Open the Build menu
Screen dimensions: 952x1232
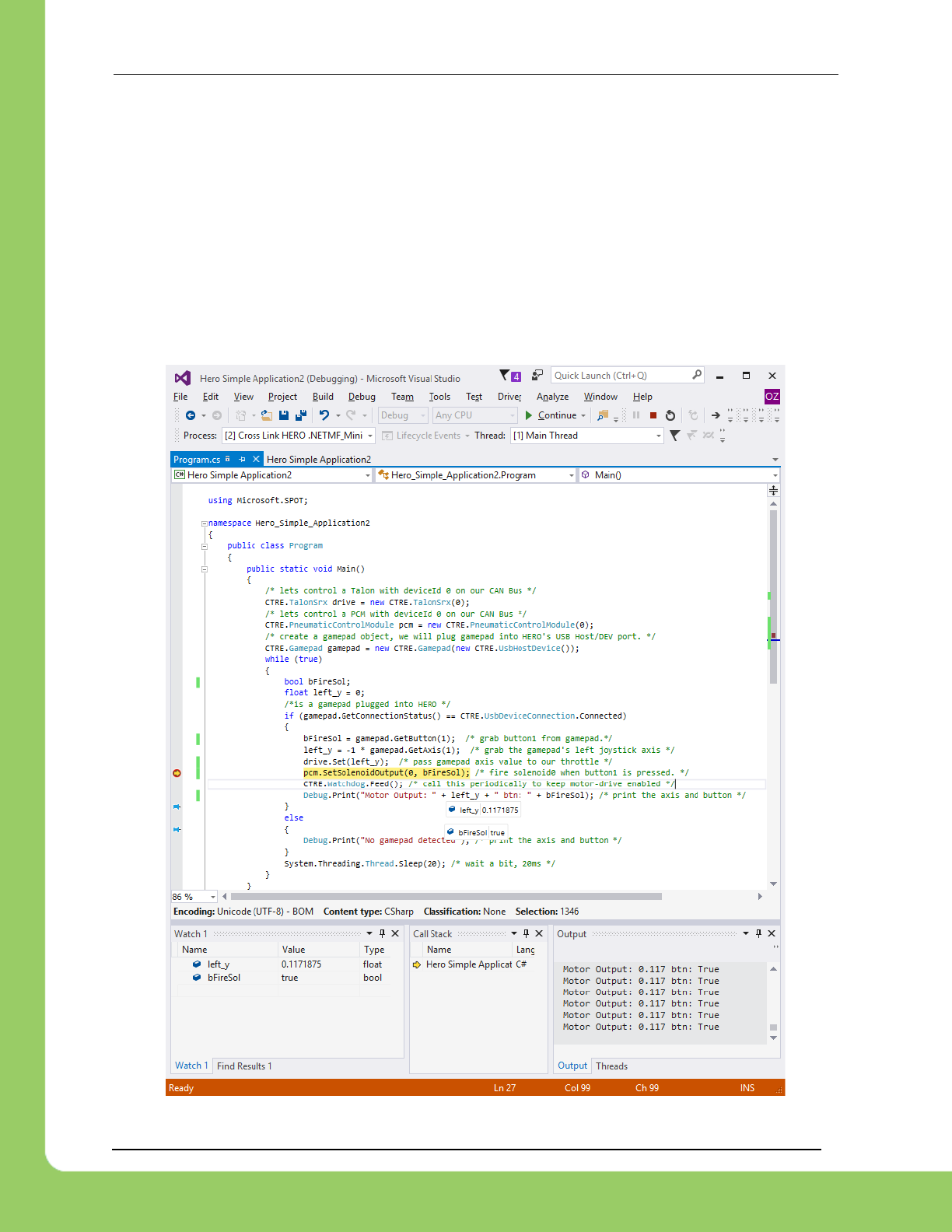[323, 397]
